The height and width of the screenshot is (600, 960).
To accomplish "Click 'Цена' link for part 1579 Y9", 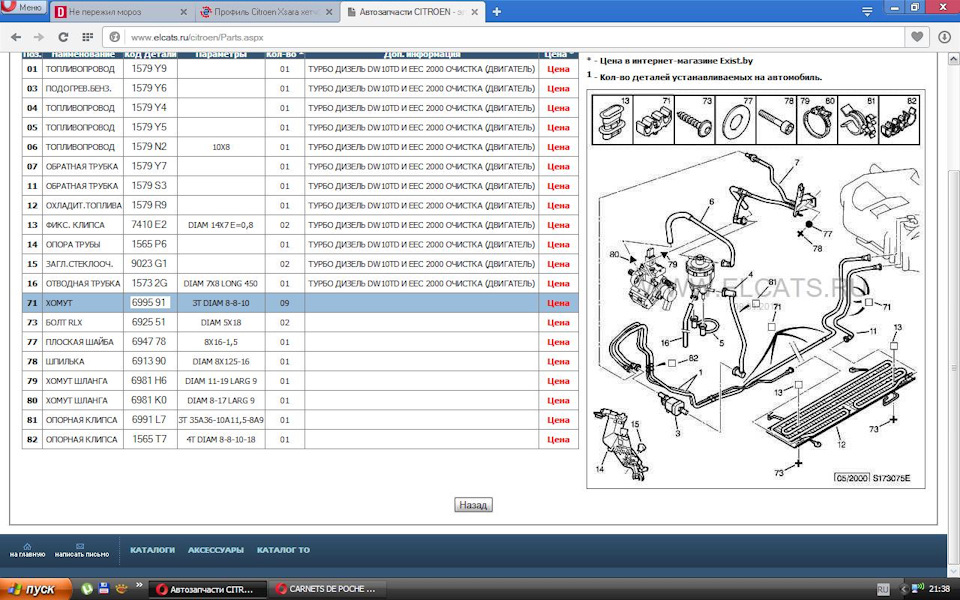I will [558, 69].
